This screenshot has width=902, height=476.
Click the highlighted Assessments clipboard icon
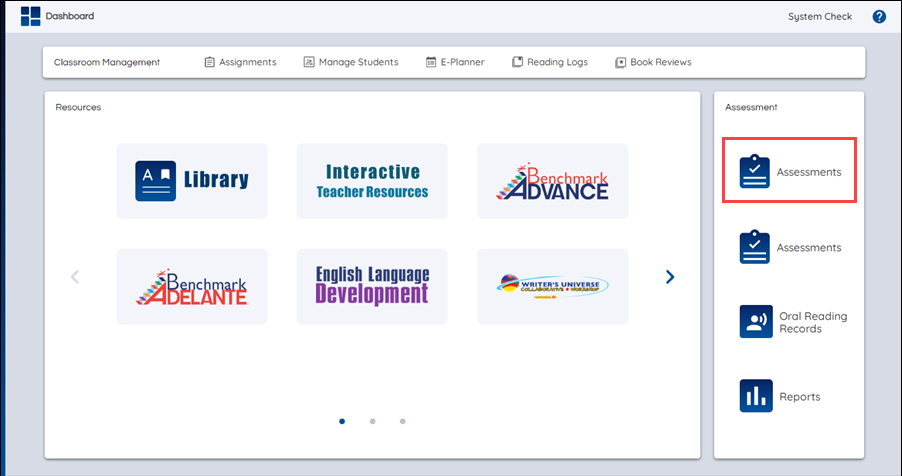point(754,172)
